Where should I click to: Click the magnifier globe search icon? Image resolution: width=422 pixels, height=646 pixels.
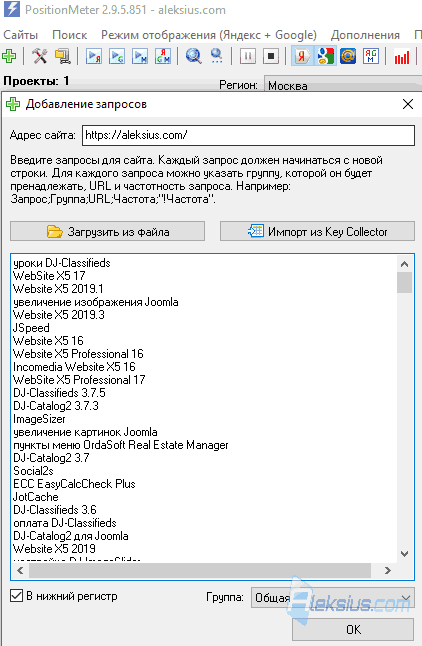coord(193,56)
